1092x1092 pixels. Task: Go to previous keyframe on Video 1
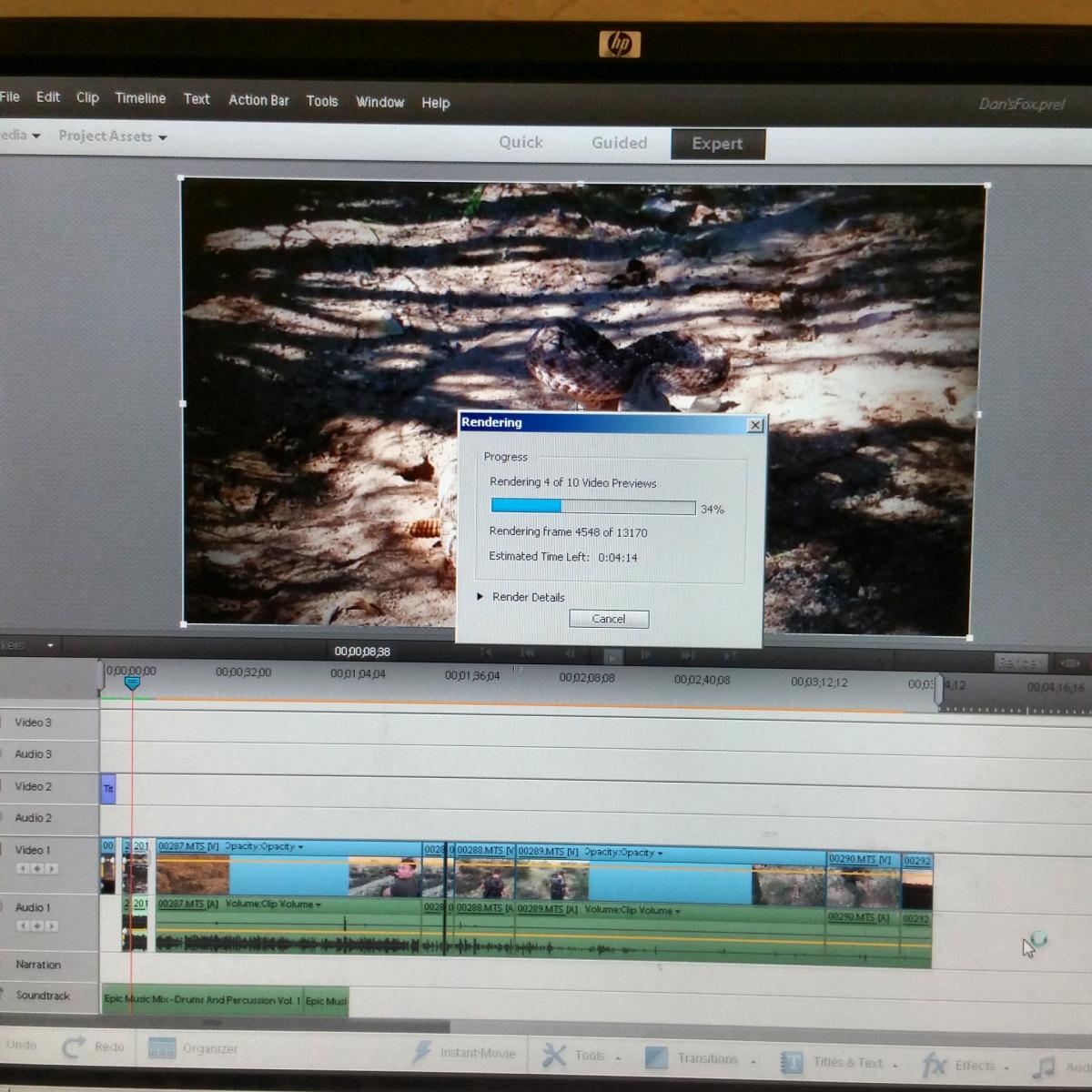(x=23, y=868)
